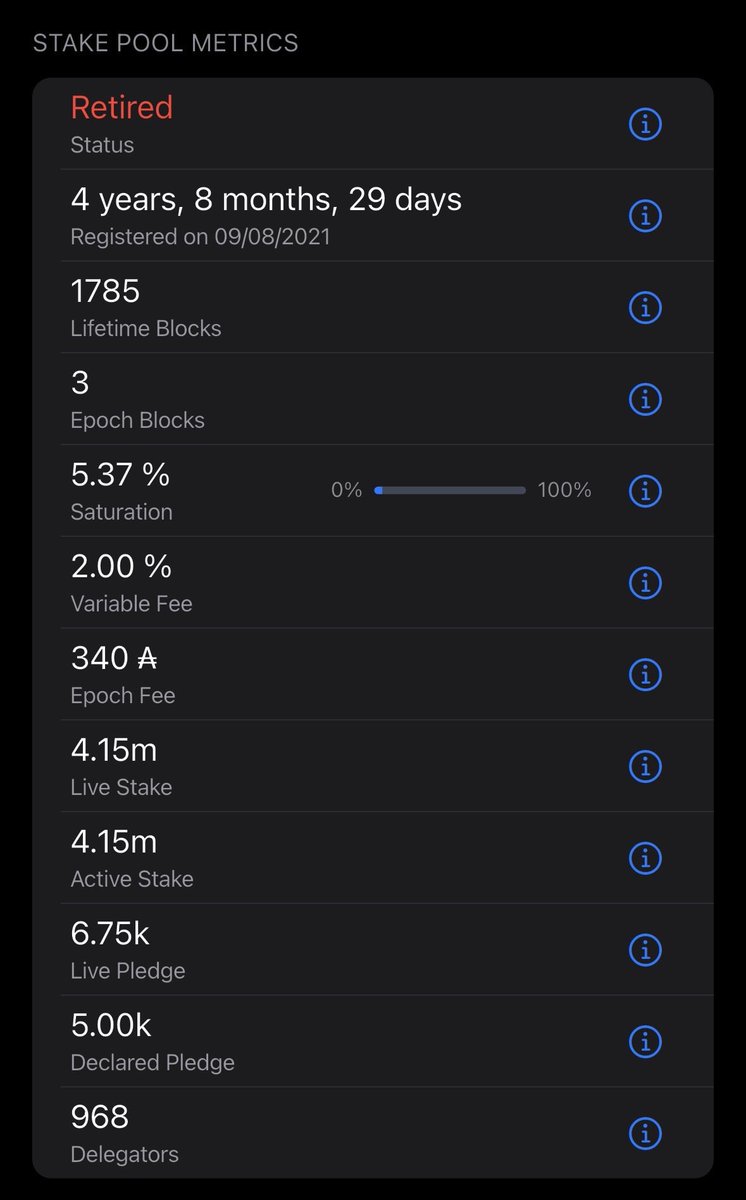
Task: Open Active Stake info icon
Action: coord(645,858)
